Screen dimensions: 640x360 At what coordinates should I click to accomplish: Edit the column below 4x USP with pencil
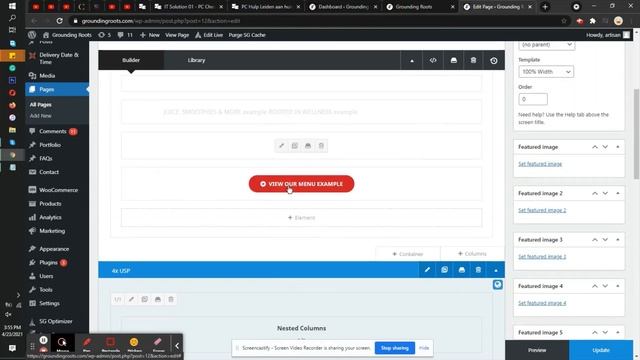click(x=131, y=299)
